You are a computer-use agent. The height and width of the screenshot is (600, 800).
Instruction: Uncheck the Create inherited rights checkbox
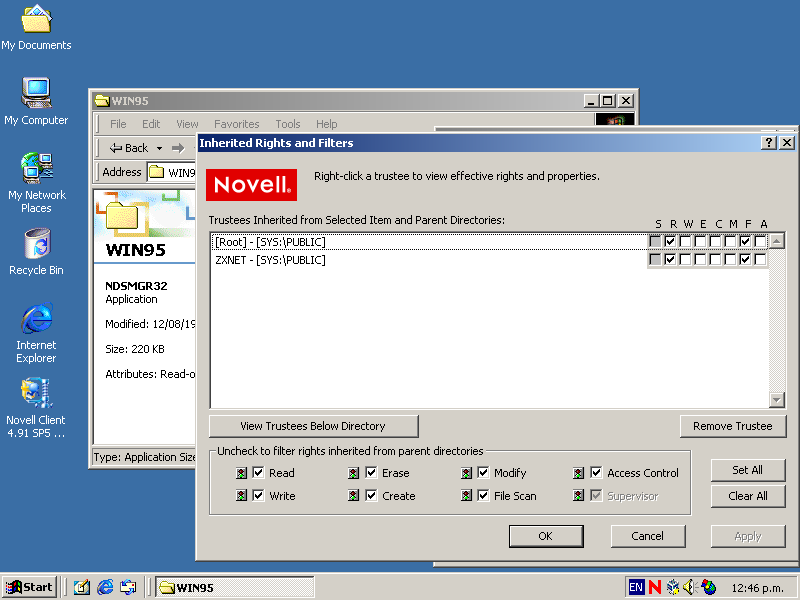pyautogui.click(x=371, y=495)
